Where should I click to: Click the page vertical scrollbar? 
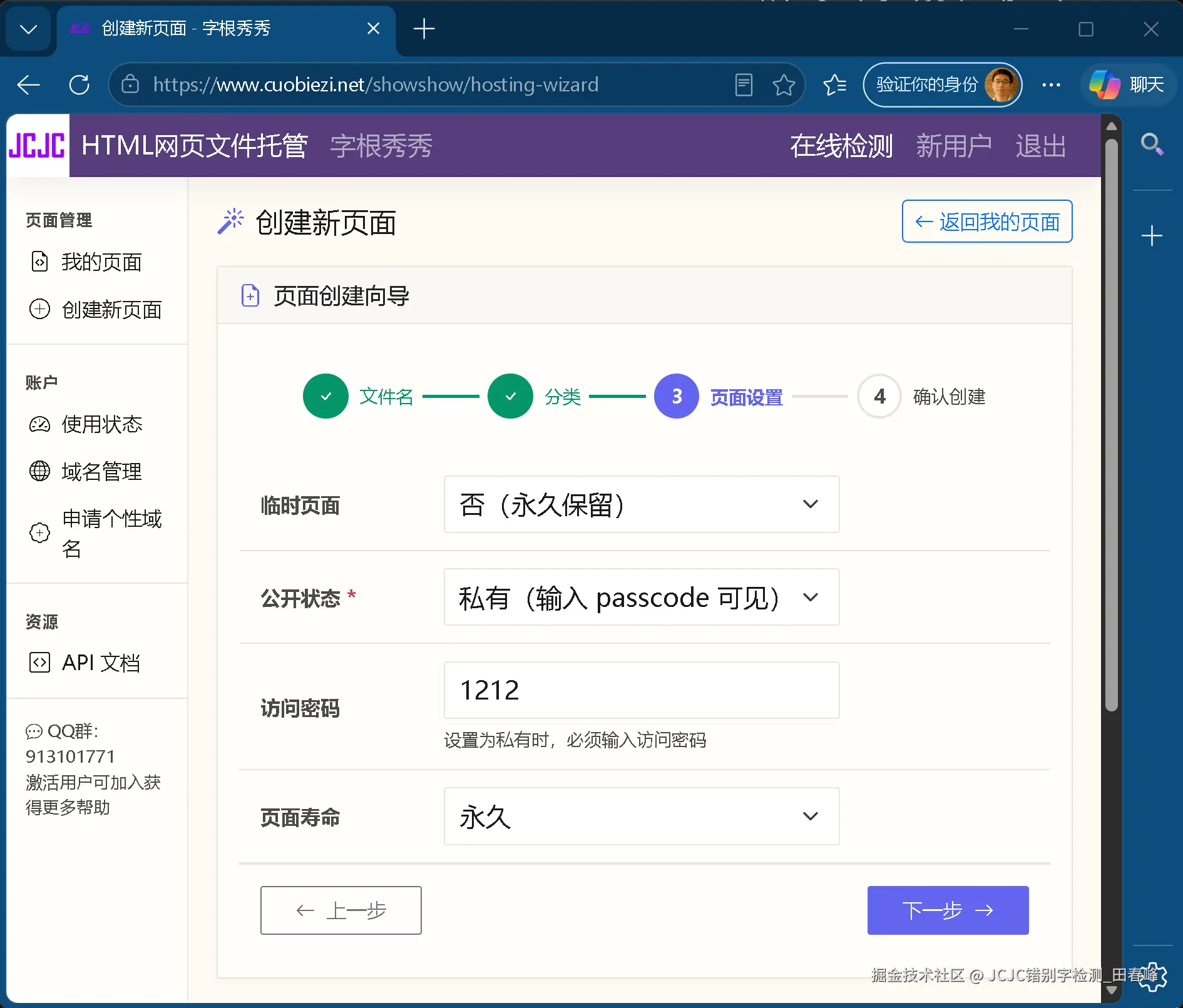pos(1112,425)
